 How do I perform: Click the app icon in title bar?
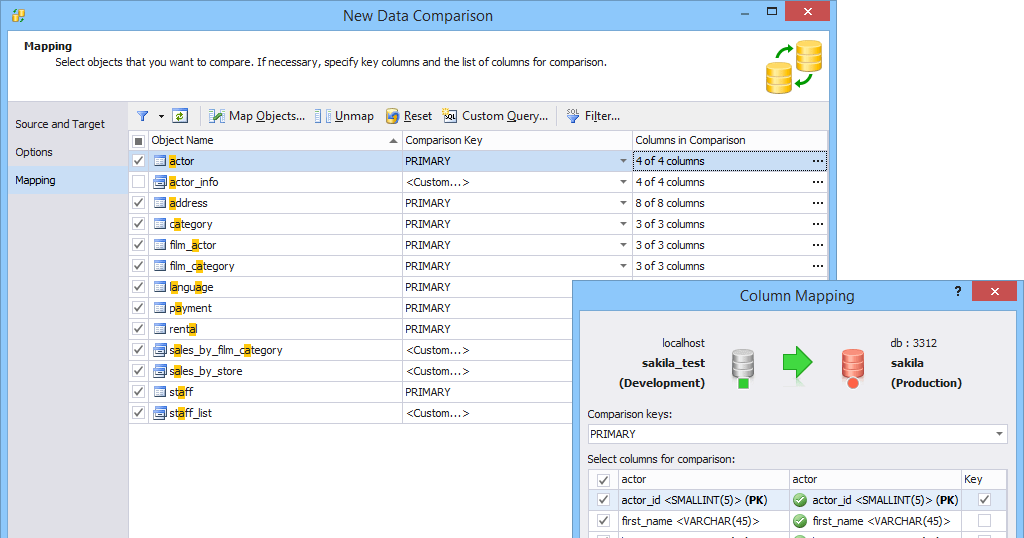19,15
